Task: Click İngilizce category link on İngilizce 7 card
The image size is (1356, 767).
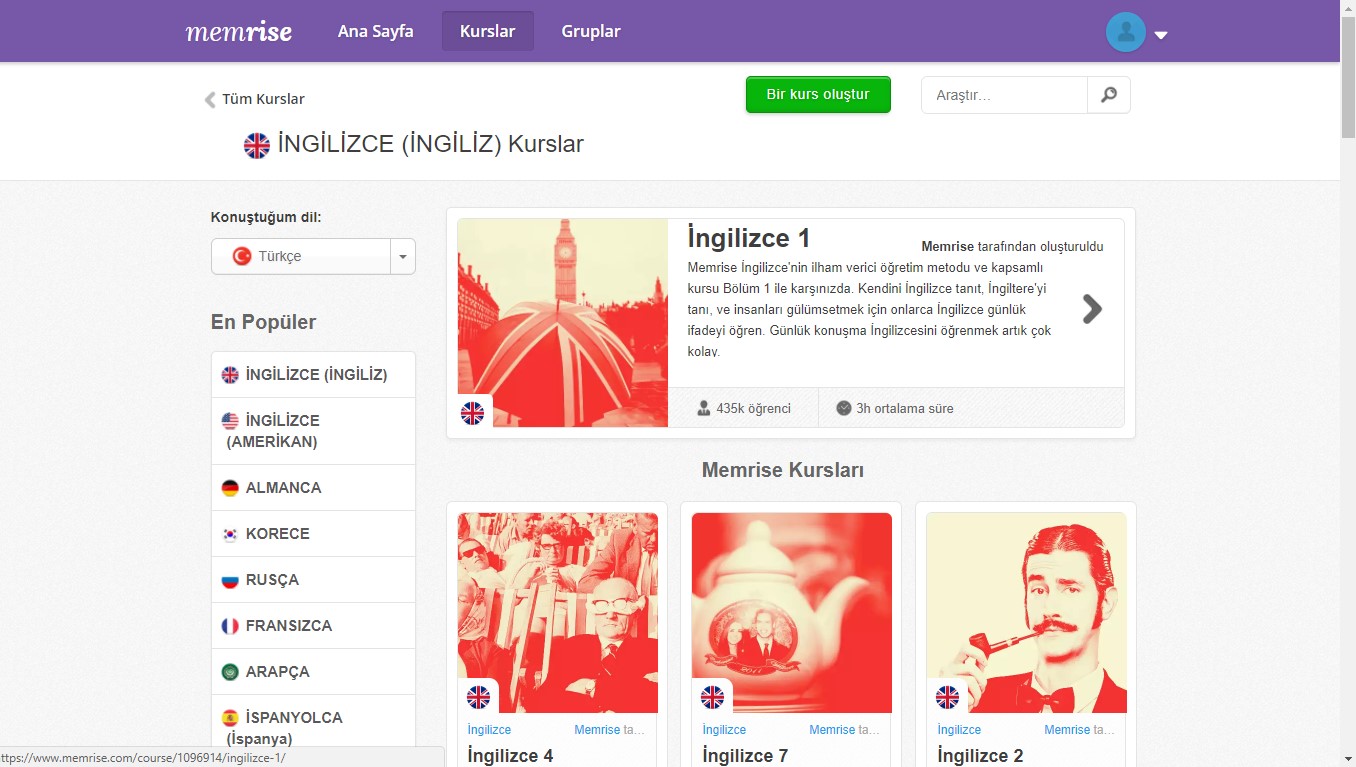Action: 724,730
